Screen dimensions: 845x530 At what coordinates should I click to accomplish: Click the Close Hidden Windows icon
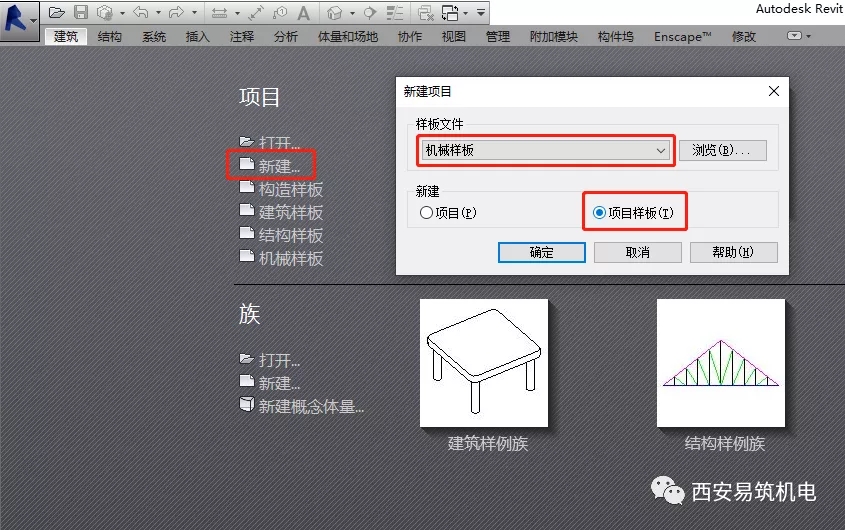pyautogui.click(x=426, y=12)
